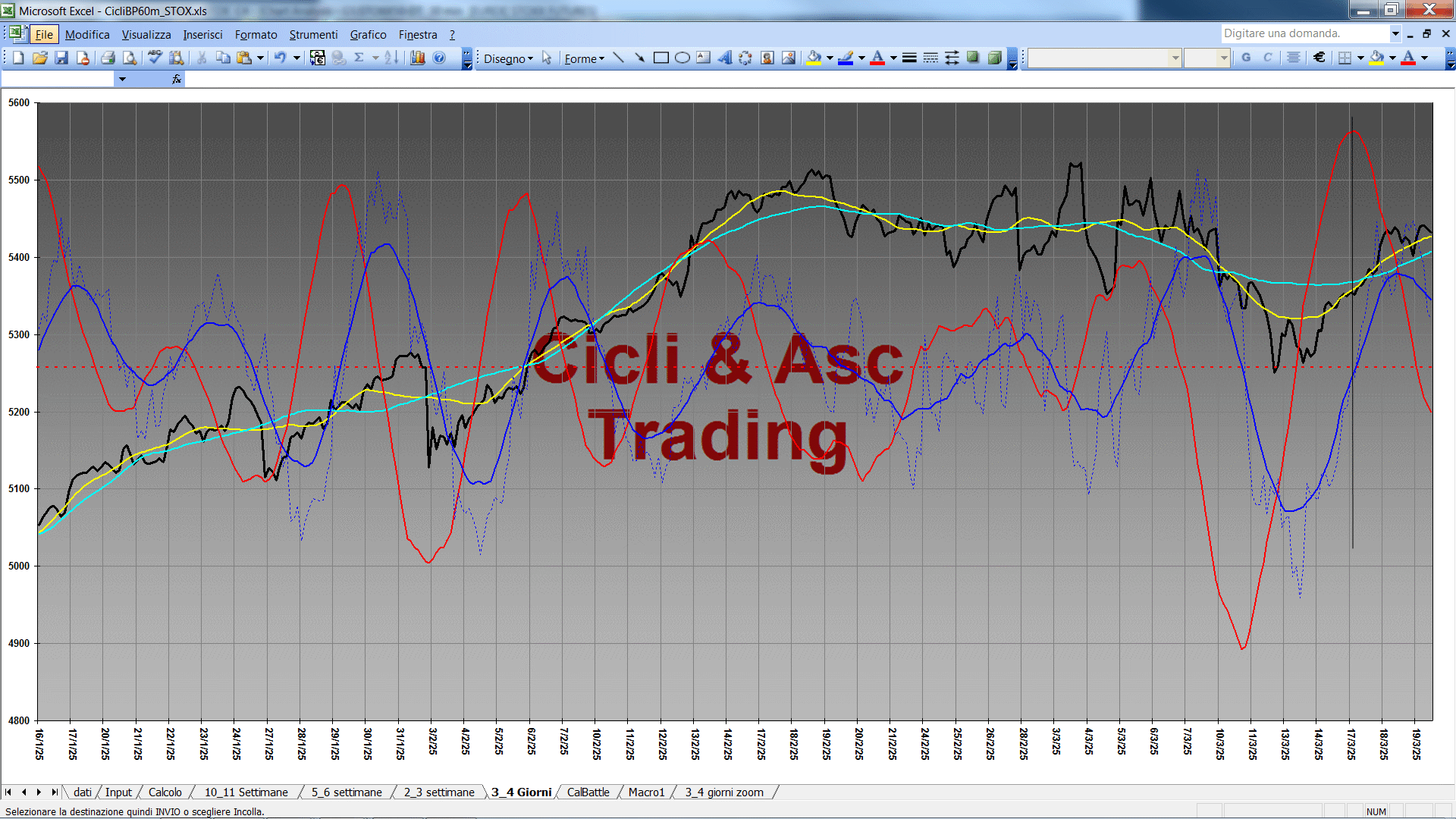1456x819 pixels.
Task: Select the Arrow drawing tool
Action: [x=639, y=58]
